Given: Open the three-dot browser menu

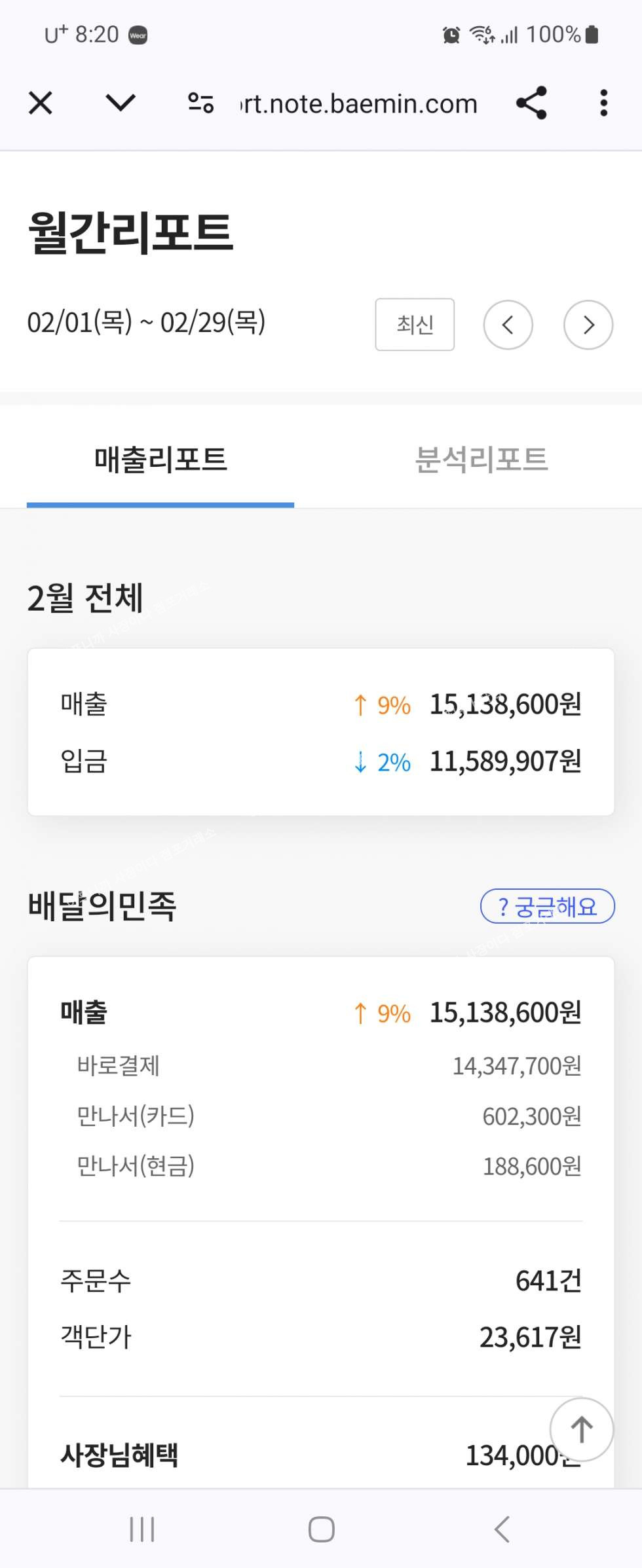Looking at the screenshot, I should (604, 103).
